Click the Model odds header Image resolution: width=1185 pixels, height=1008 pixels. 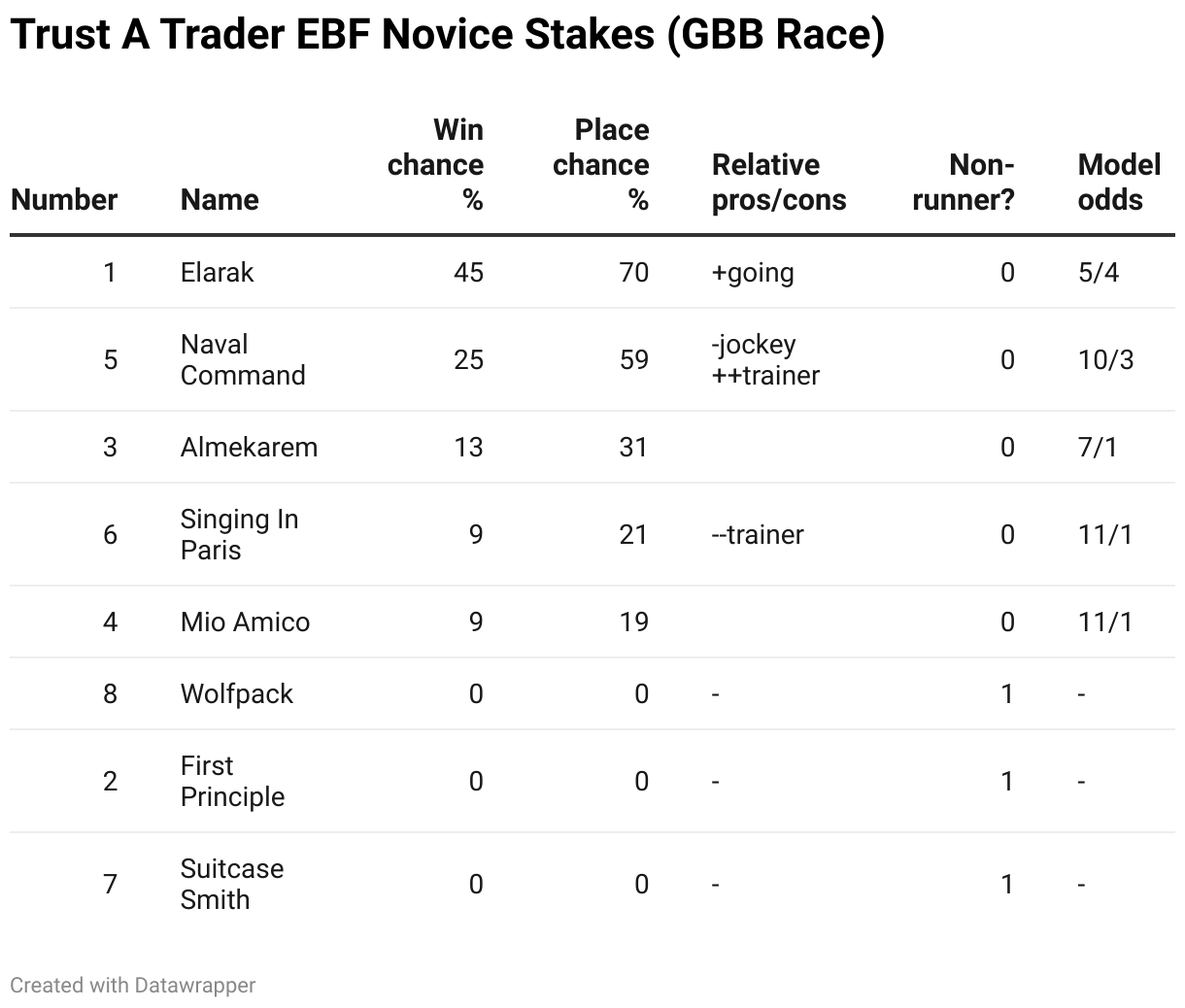pos(1119,183)
